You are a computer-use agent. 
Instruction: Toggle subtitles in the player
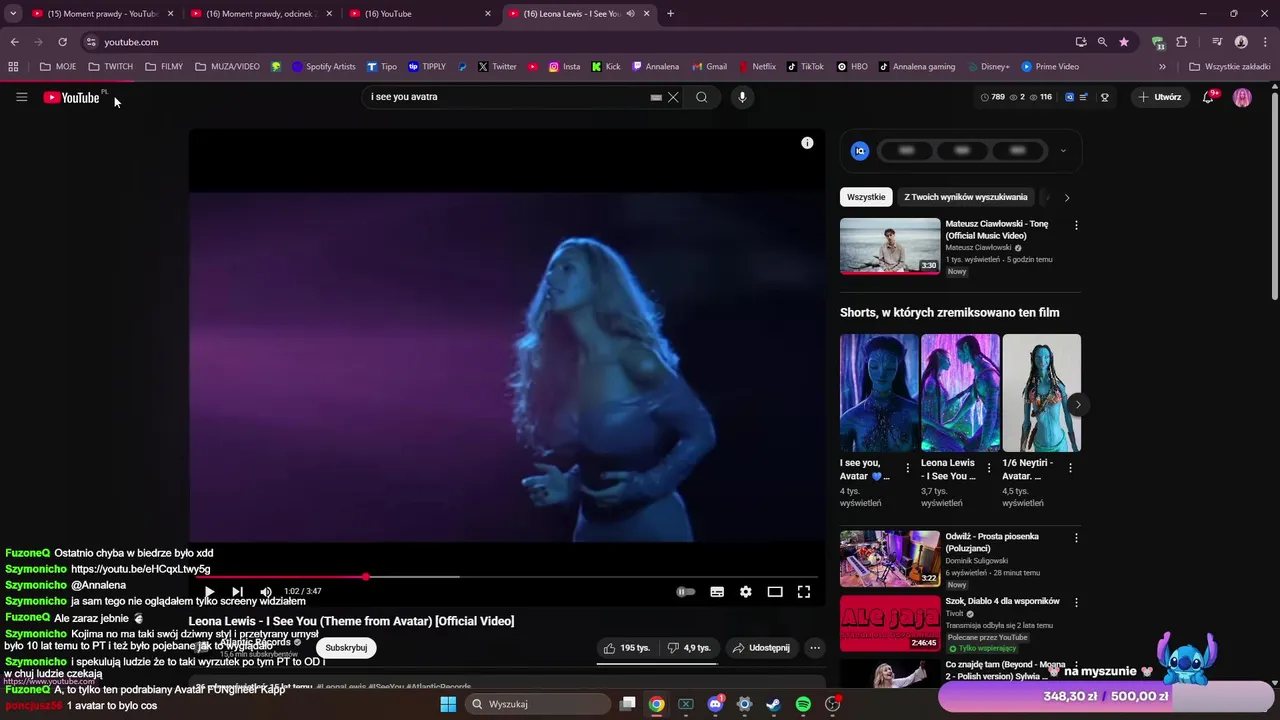(x=717, y=592)
